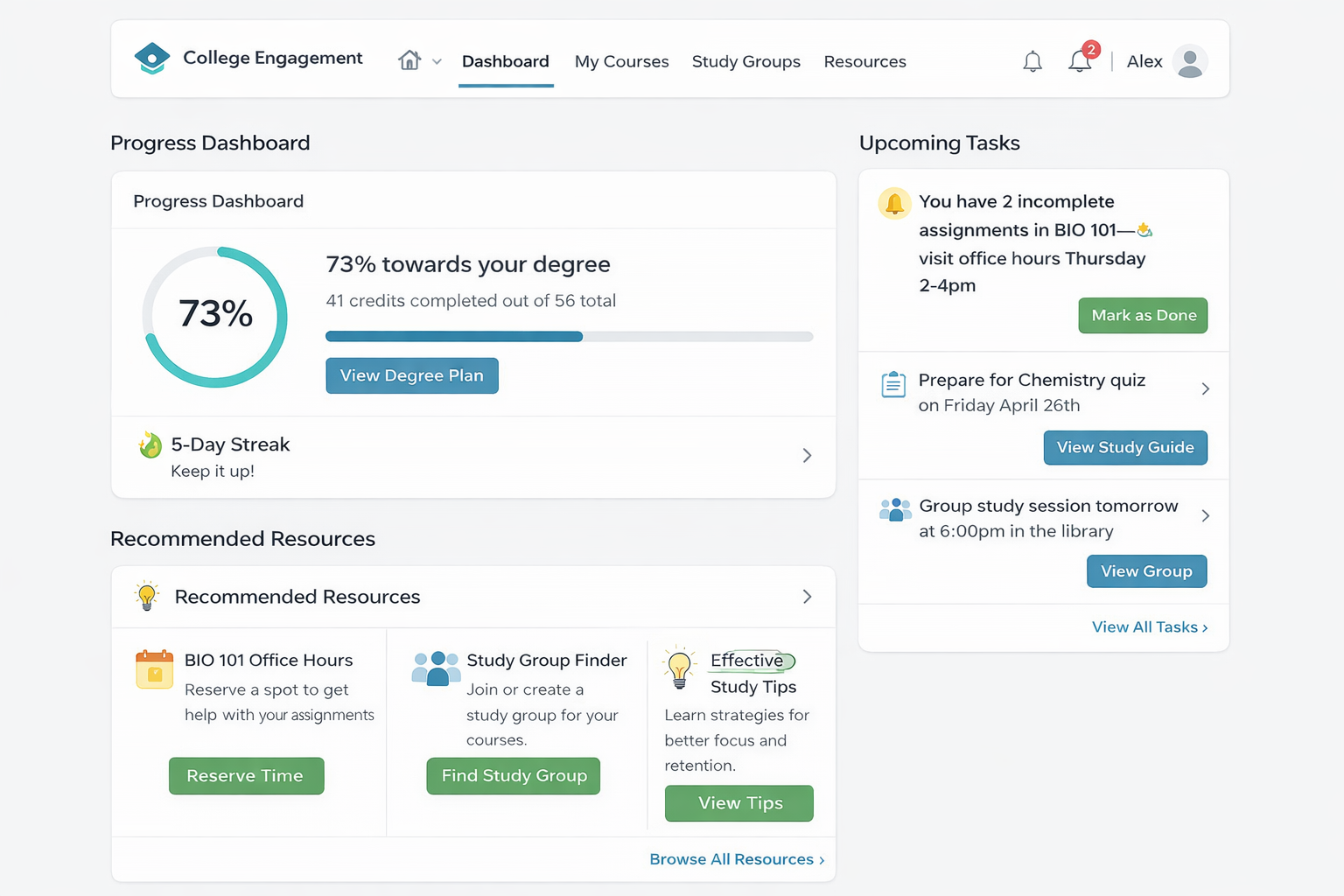The image size is (1344, 896).
Task: Click the View Degree Plan button
Action: (x=411, y=375)
